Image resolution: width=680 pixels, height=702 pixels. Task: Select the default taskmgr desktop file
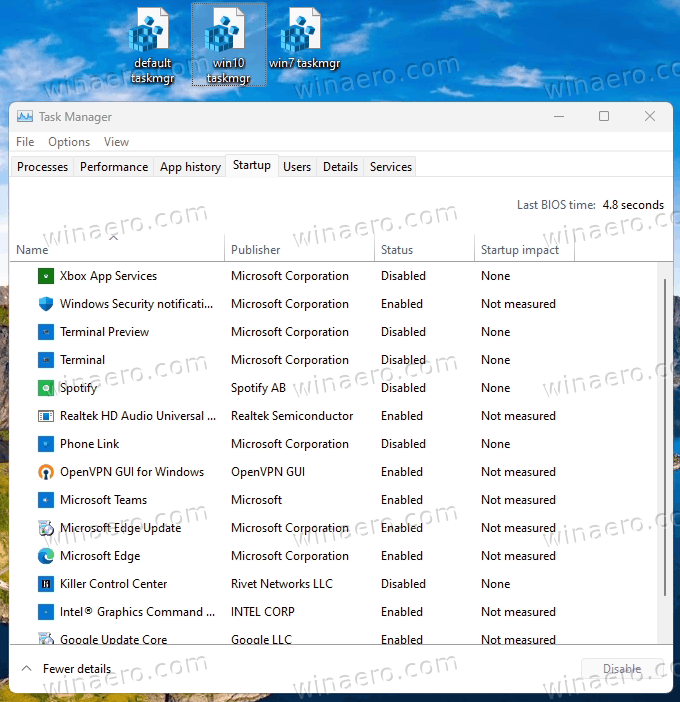(x=151, y=46)
